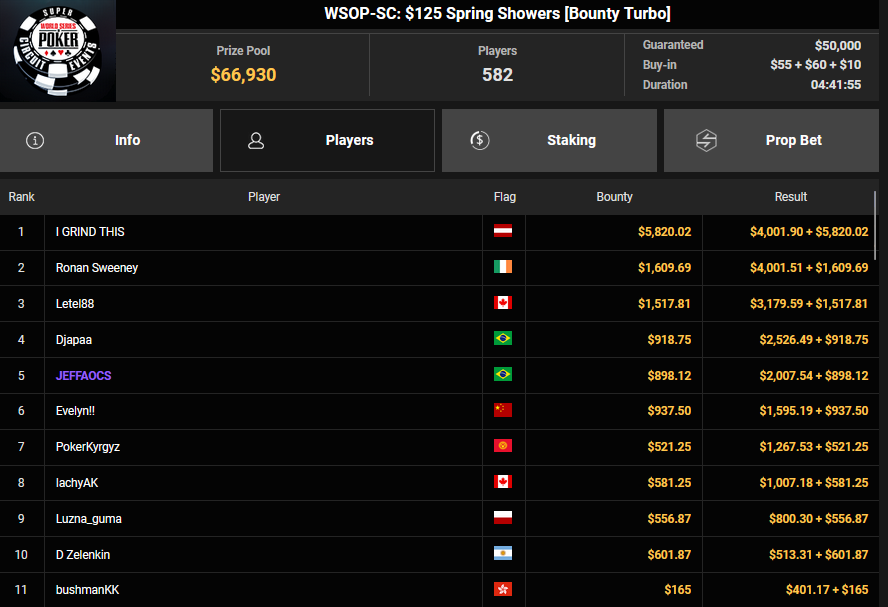
Task: Sort table by Rank column header
Action: point(21,197)
